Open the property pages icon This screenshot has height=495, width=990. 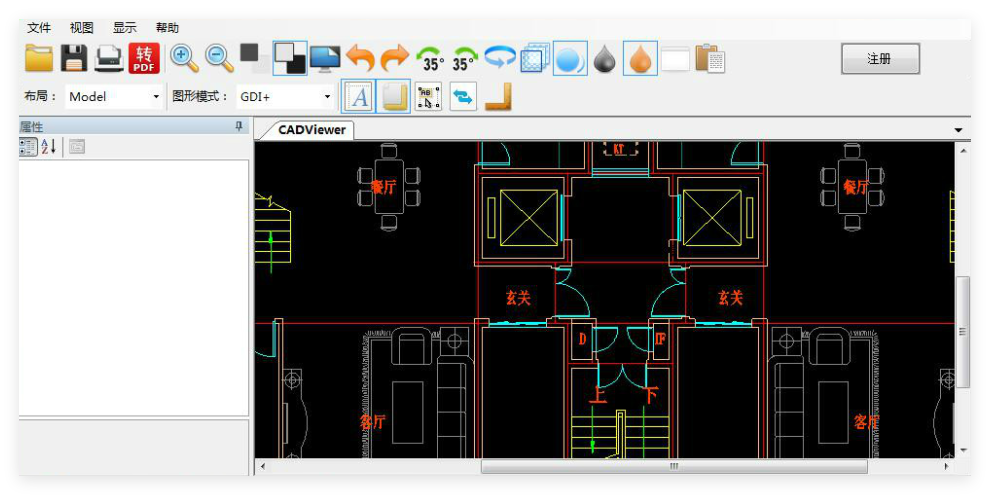76,147
